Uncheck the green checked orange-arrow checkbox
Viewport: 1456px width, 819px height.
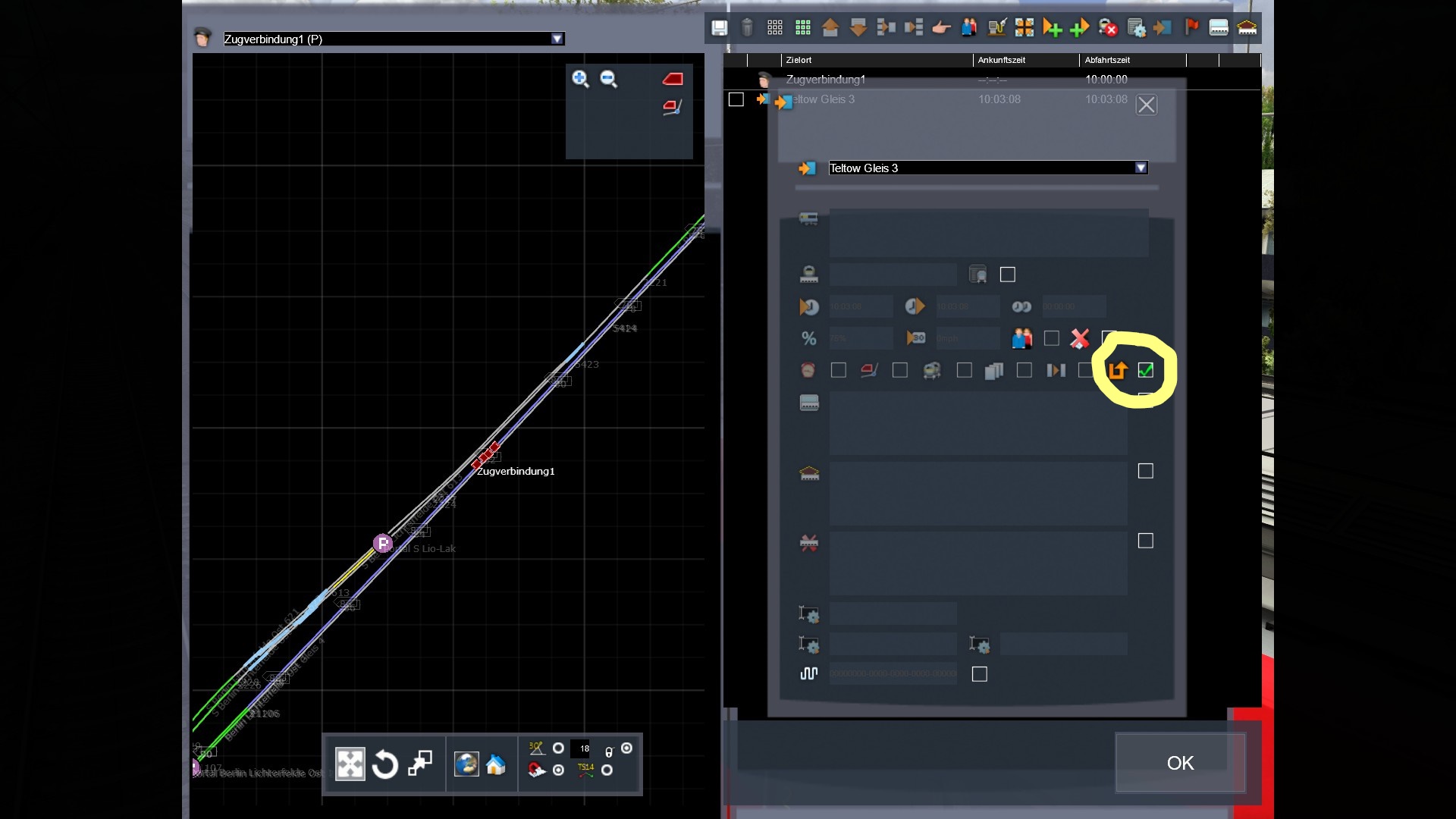[x=1145, y=370]
